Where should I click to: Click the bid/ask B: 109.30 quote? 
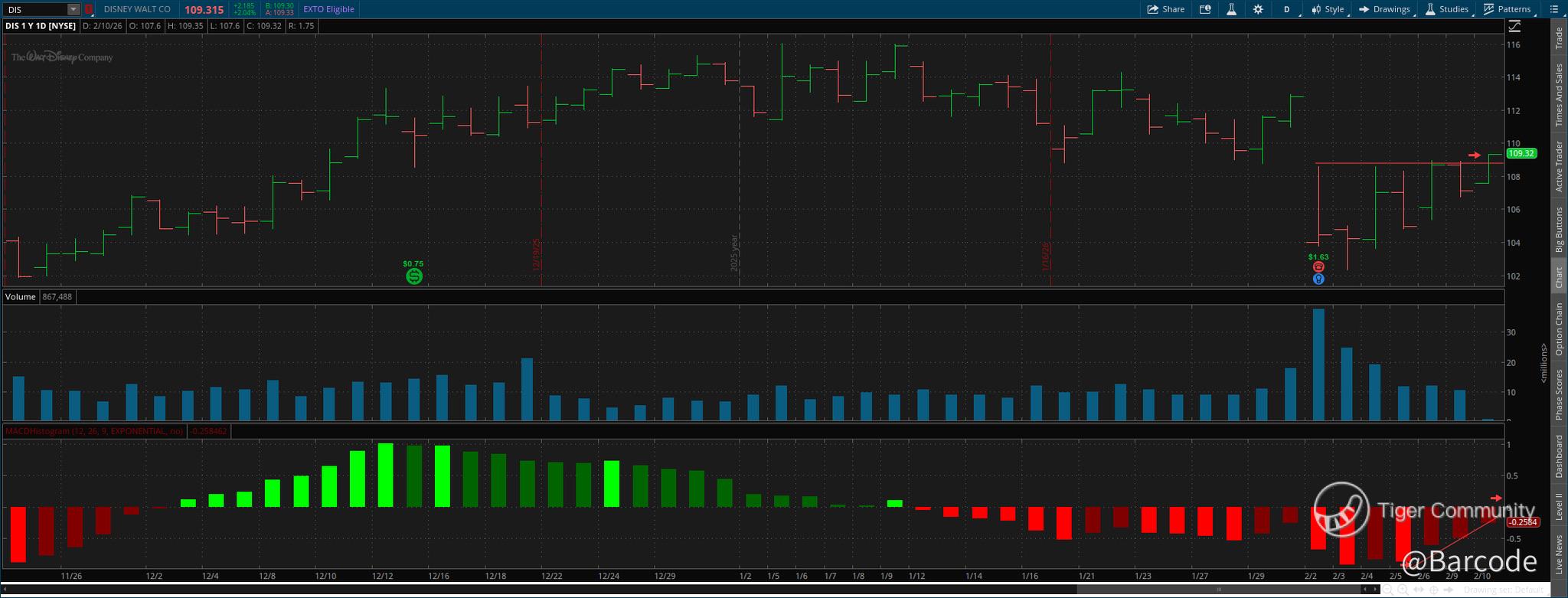[x=279, y=6]
